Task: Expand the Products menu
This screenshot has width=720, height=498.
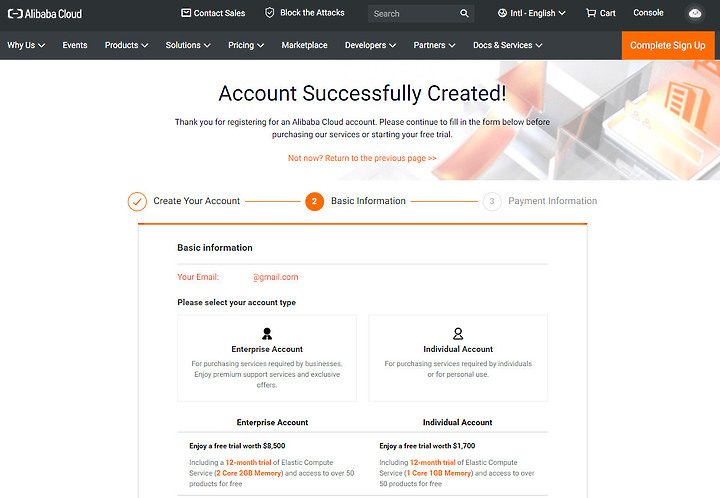Action: point(126,45)
